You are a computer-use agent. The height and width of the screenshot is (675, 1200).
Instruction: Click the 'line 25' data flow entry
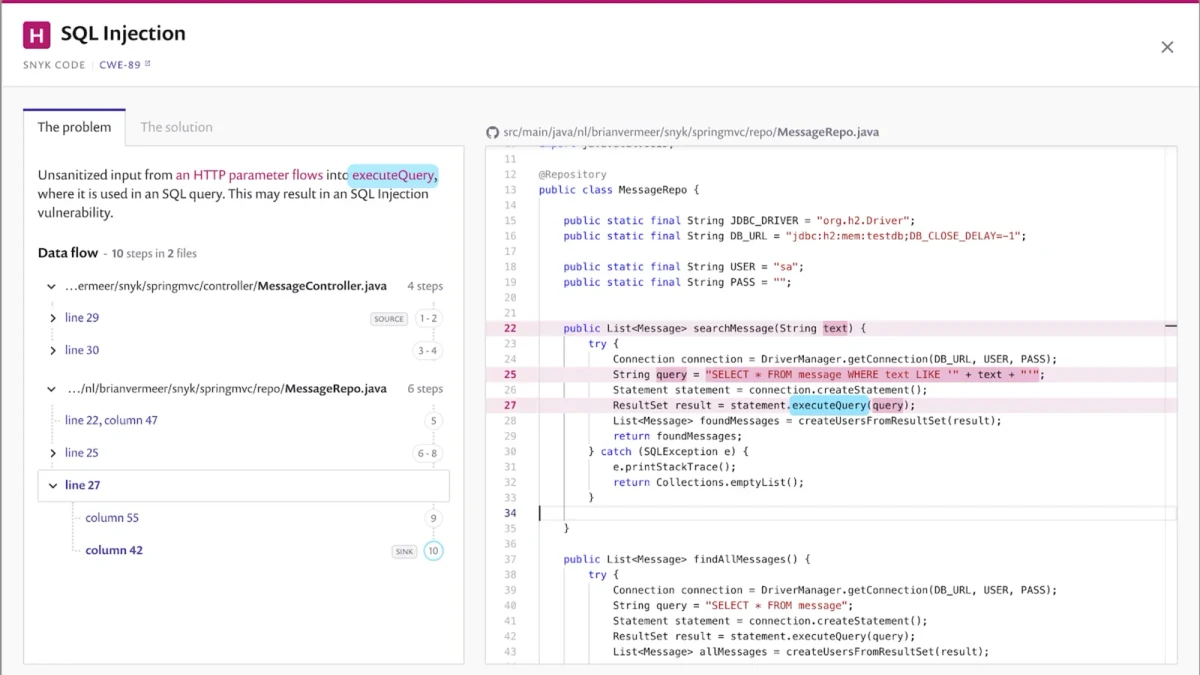82,453
